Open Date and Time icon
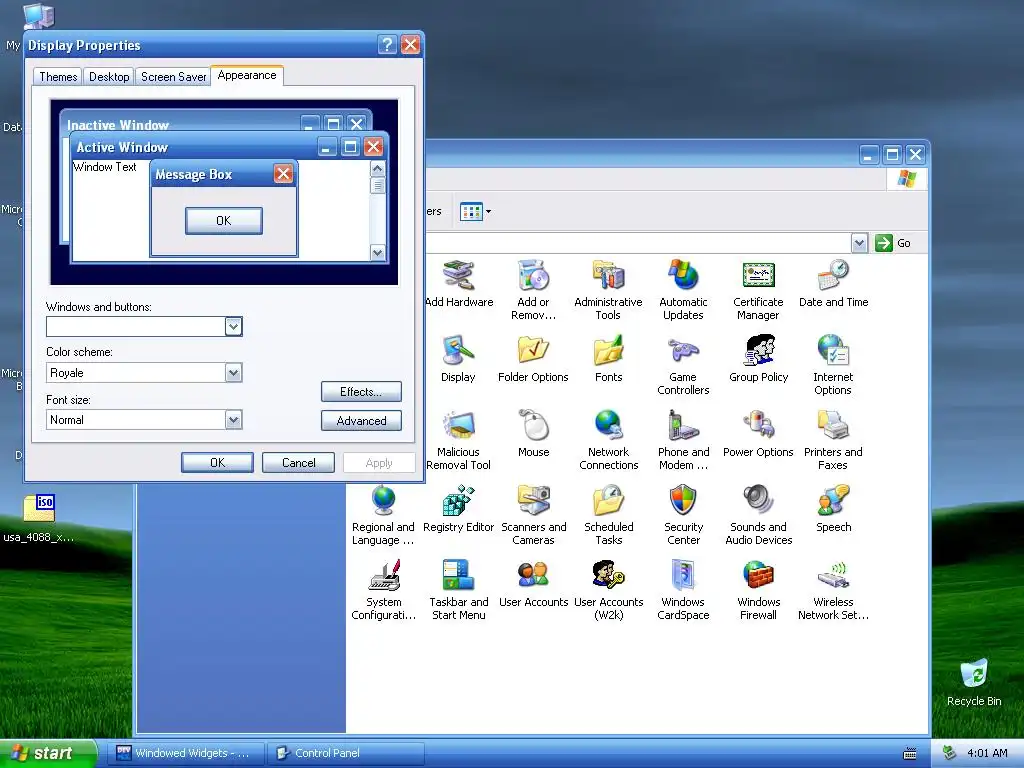This screenshot has width=1024, height=768. click(x=833, y=284)
